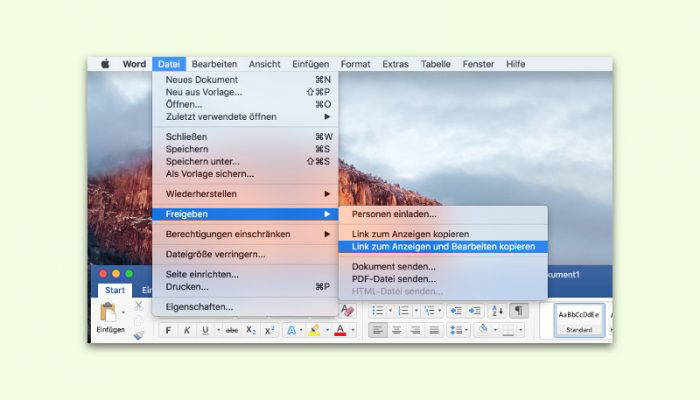Open the Tabelle menu

coord(436,64)
